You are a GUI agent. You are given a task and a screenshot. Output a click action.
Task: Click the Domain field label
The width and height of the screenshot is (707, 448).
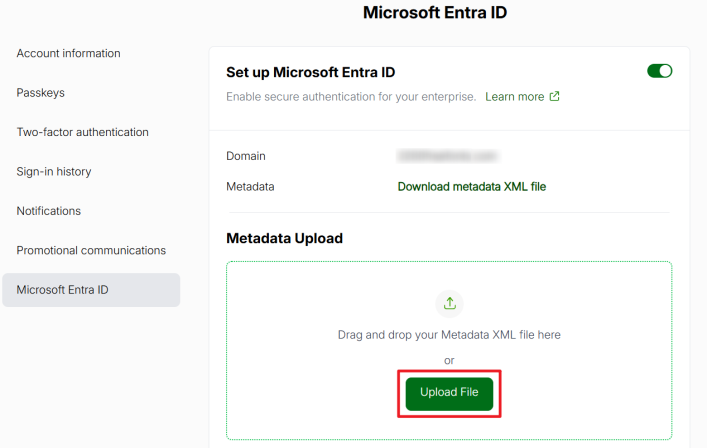pos(246,156)
